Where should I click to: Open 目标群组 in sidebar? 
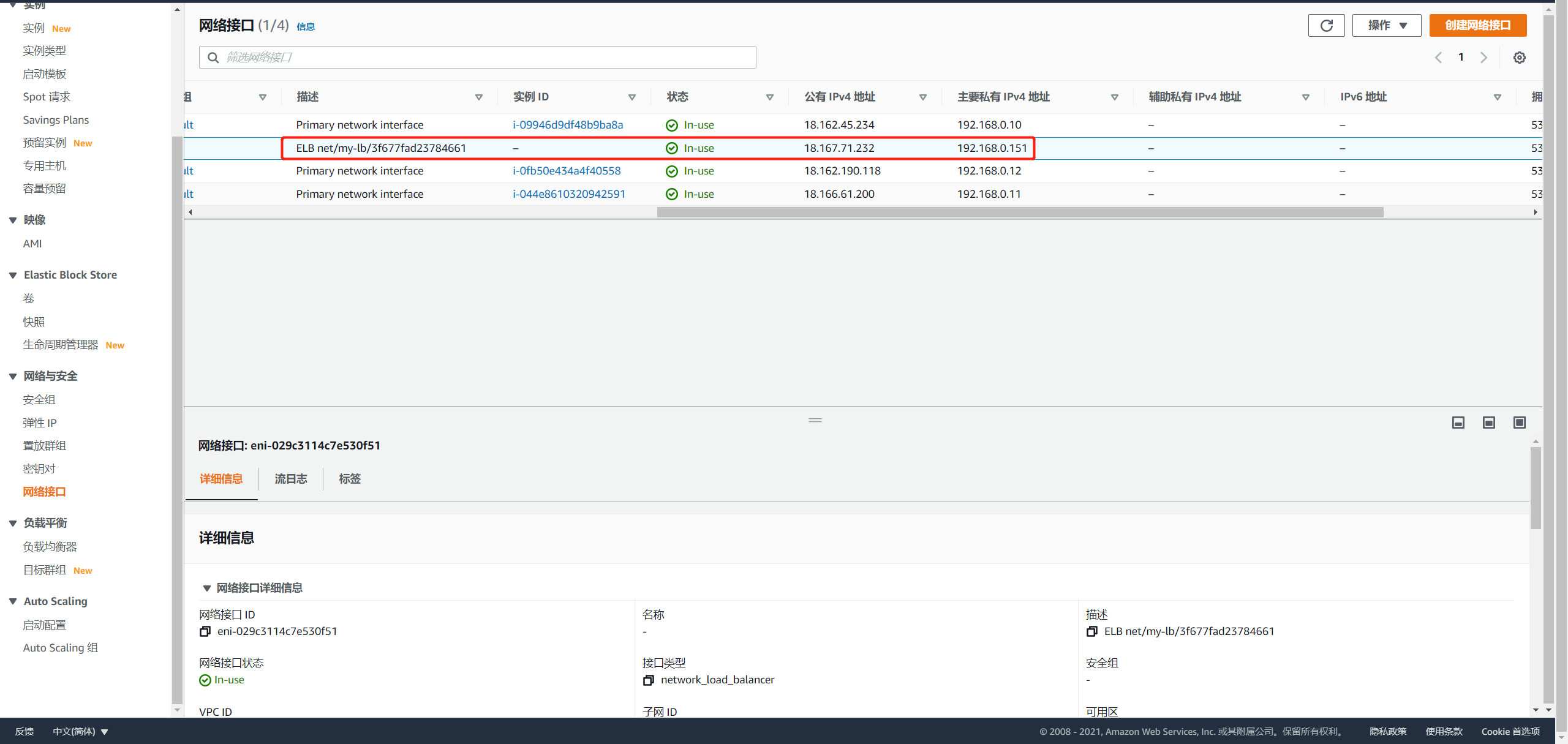[x=44, y=570]
